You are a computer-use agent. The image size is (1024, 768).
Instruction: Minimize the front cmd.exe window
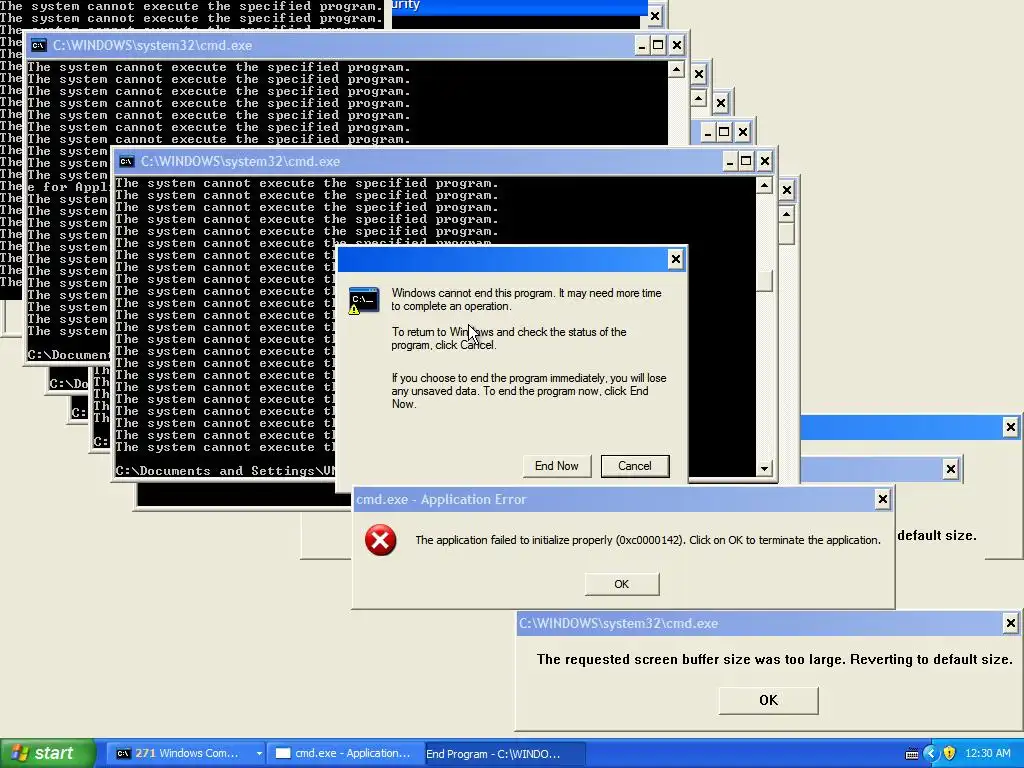[729, 161]
